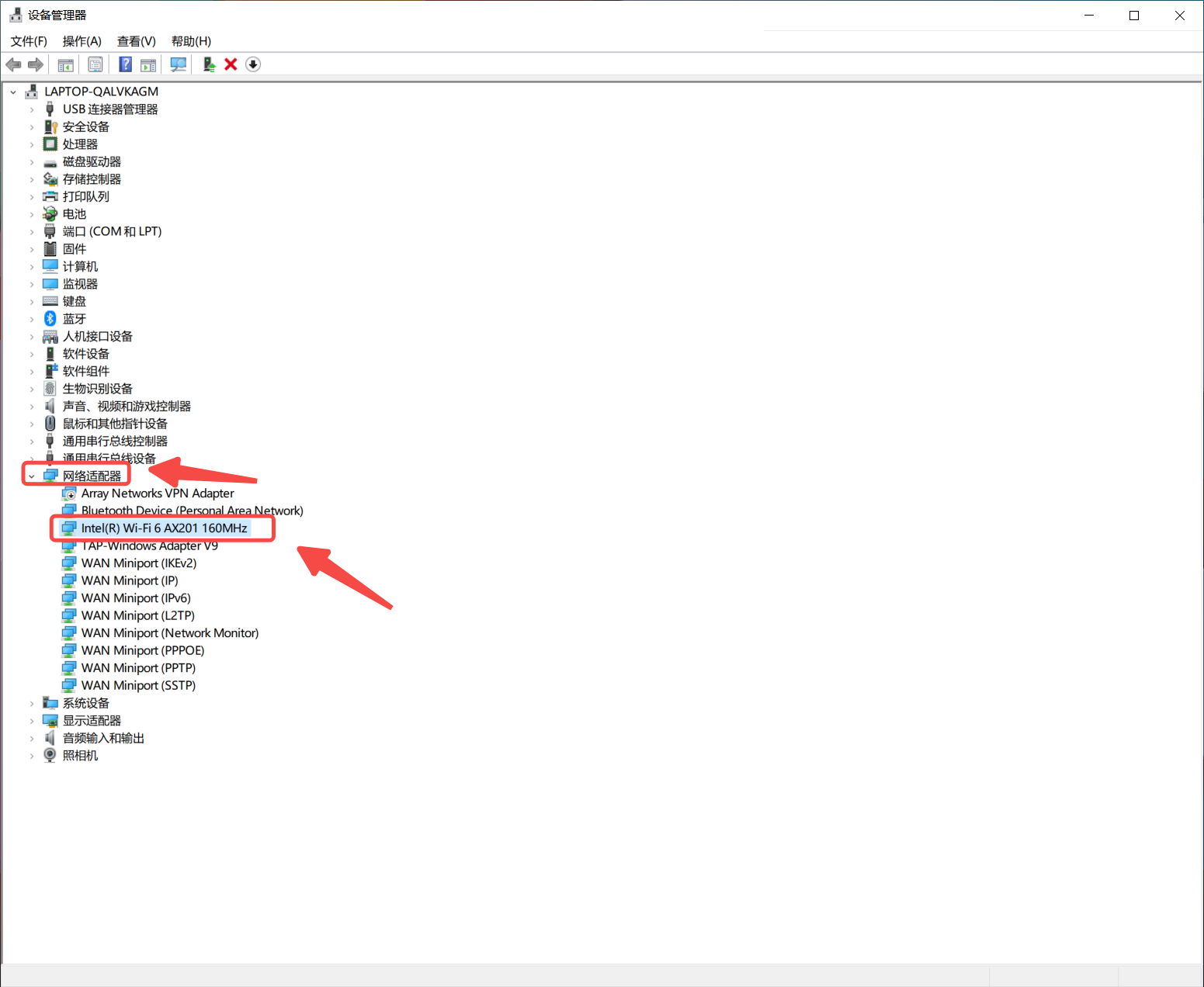Click the Back arrow toolbar button
This screenshot has height=987, width=1204.
pyautogui.click(x=13, y=64)
